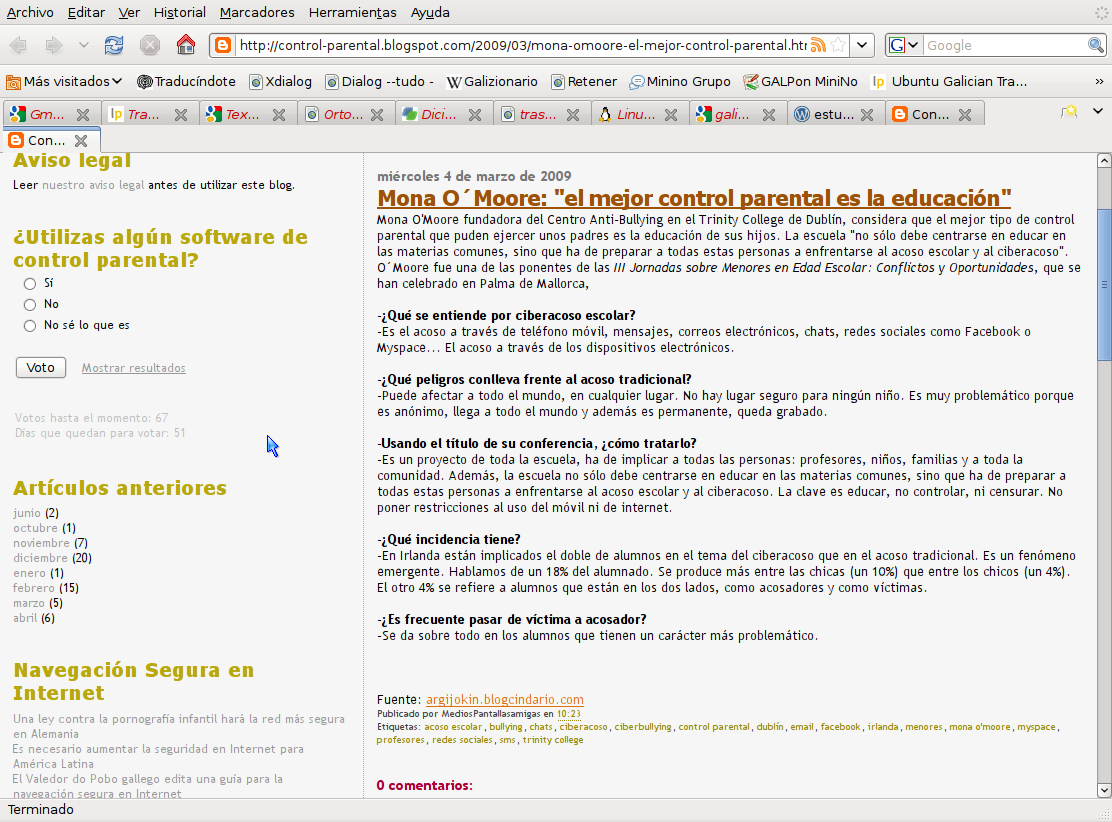Open the Traducíndote bookmark
This screenshot has width=1112, height=822.
pyautogui.click(x=187, y=82)
